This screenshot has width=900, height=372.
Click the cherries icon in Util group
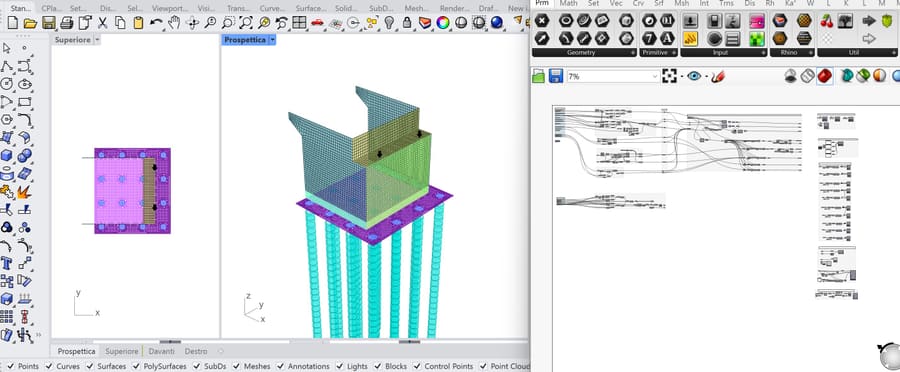pyautogui.click(x=827, y=21)
